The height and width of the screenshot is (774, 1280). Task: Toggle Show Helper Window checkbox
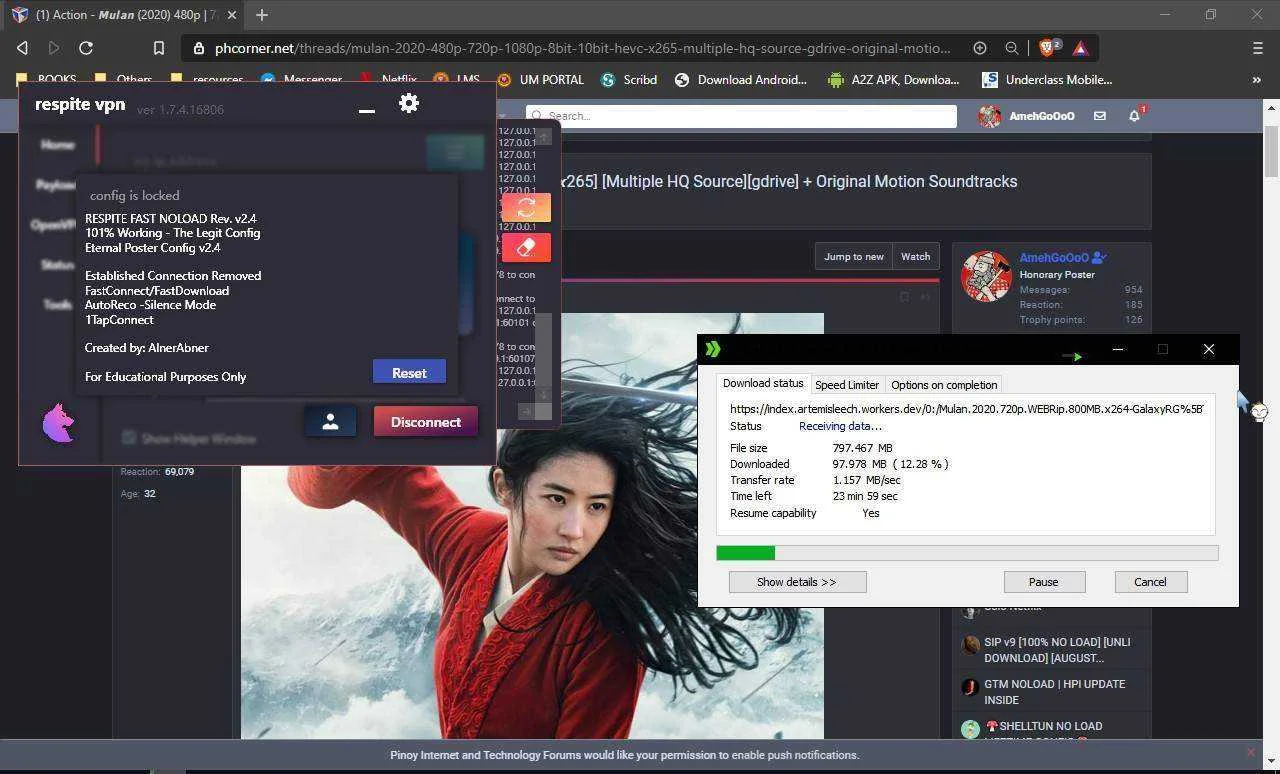pos(128,438)
